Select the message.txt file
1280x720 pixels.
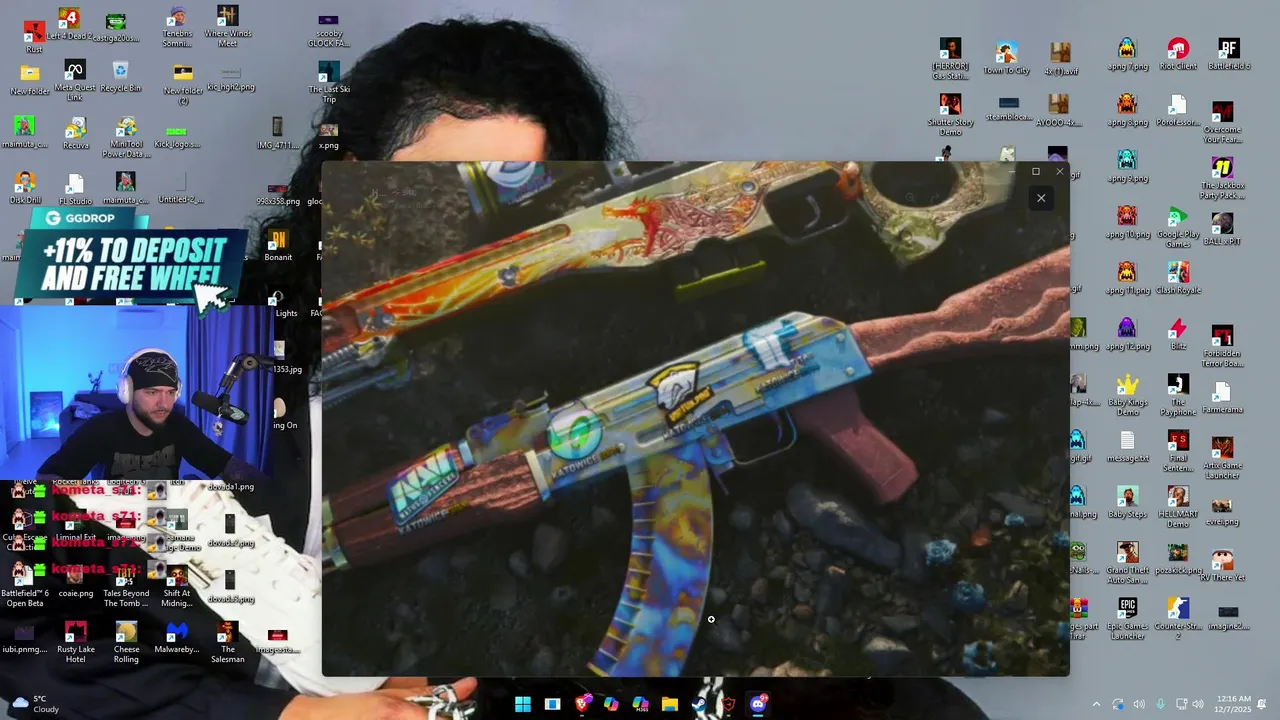1128,446
